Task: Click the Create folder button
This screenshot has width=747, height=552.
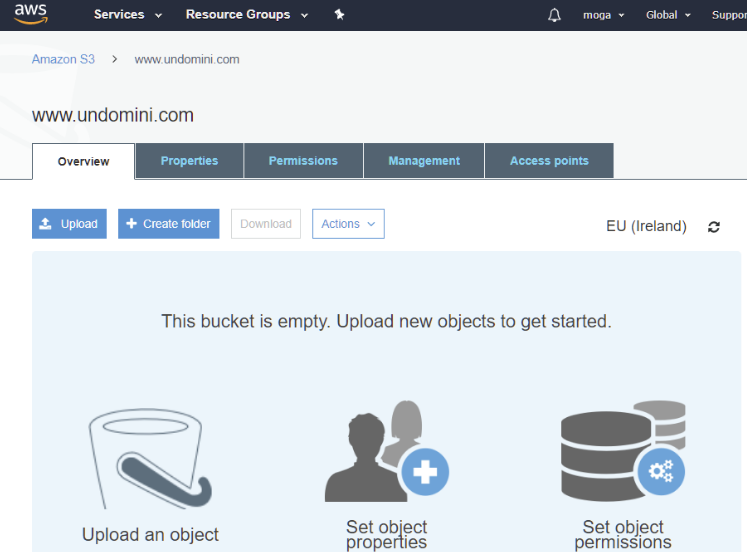Action: coord(169,224)
